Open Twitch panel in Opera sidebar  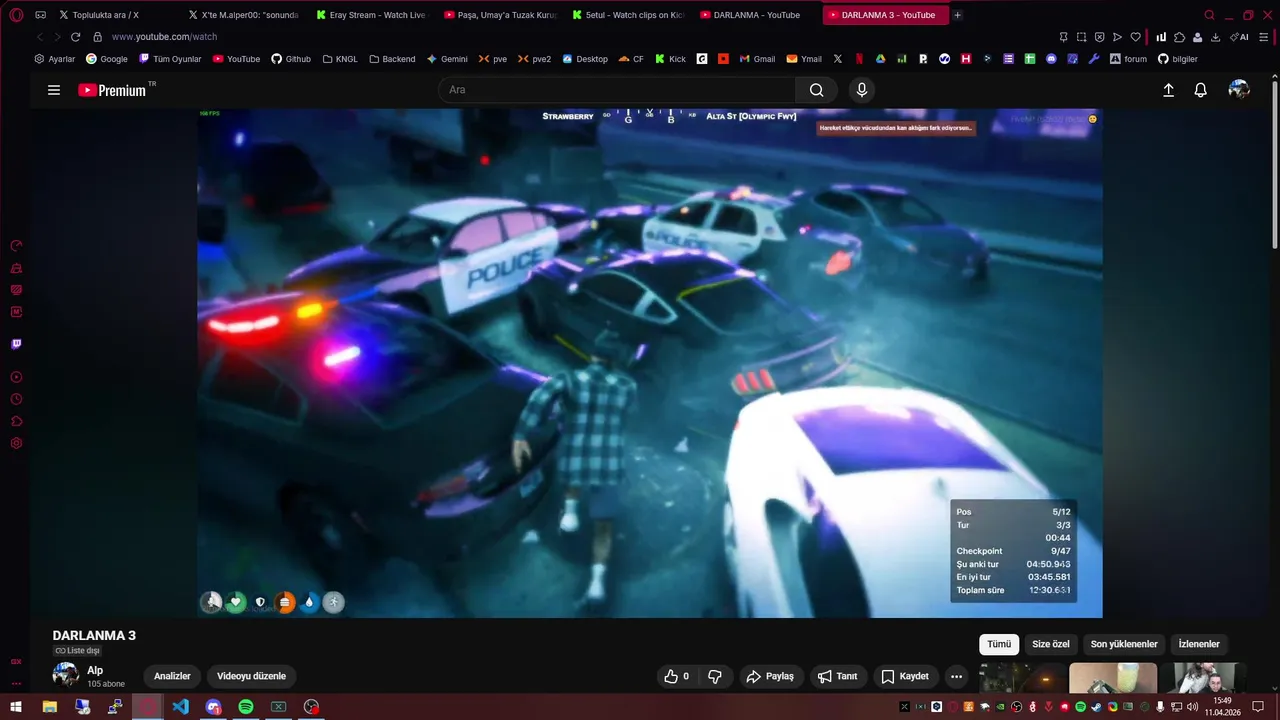click(x=16, y=344)
